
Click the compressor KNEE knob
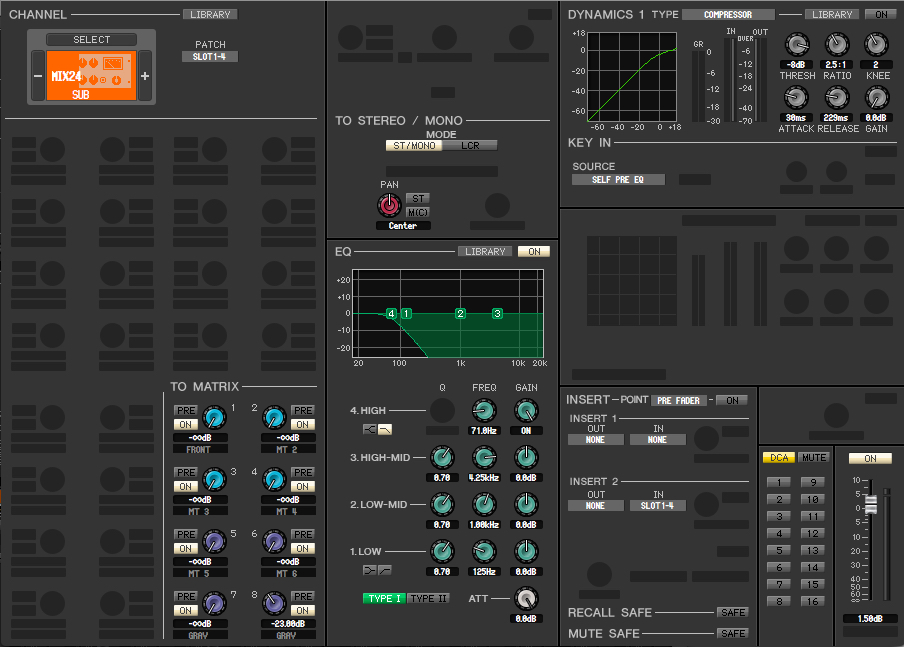coord(876,44)
